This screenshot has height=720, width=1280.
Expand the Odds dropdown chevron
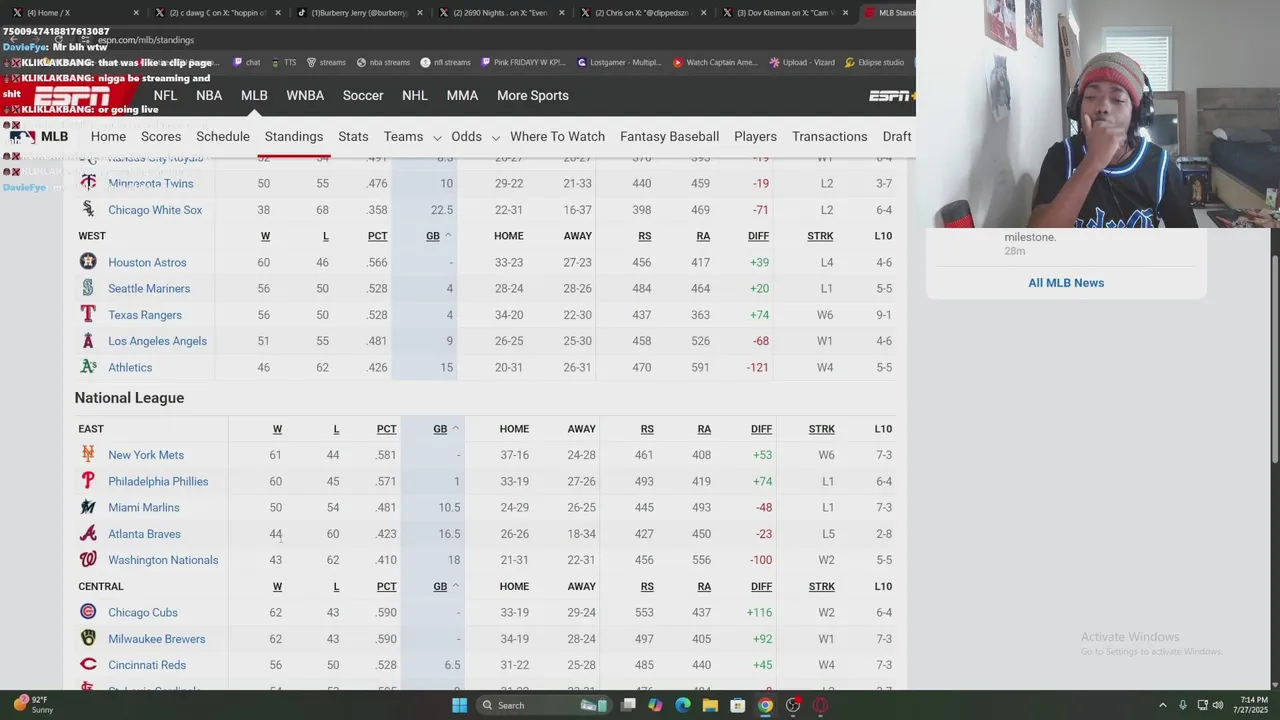495,137
